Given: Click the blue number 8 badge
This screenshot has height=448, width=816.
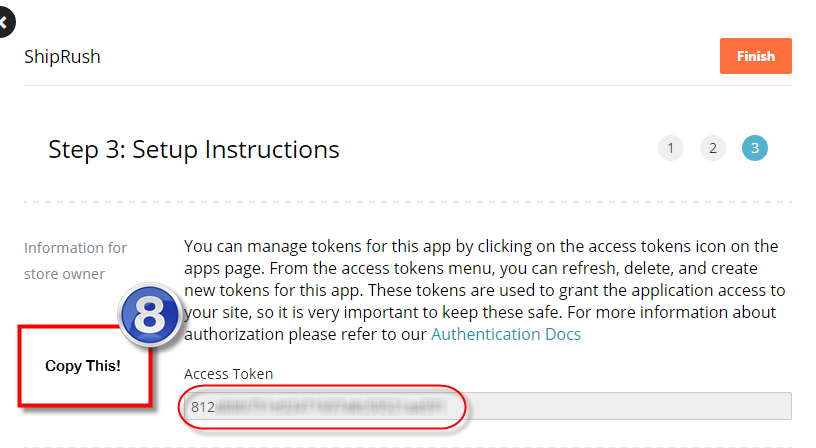Looking at the screenshot, I should [149, 315].
